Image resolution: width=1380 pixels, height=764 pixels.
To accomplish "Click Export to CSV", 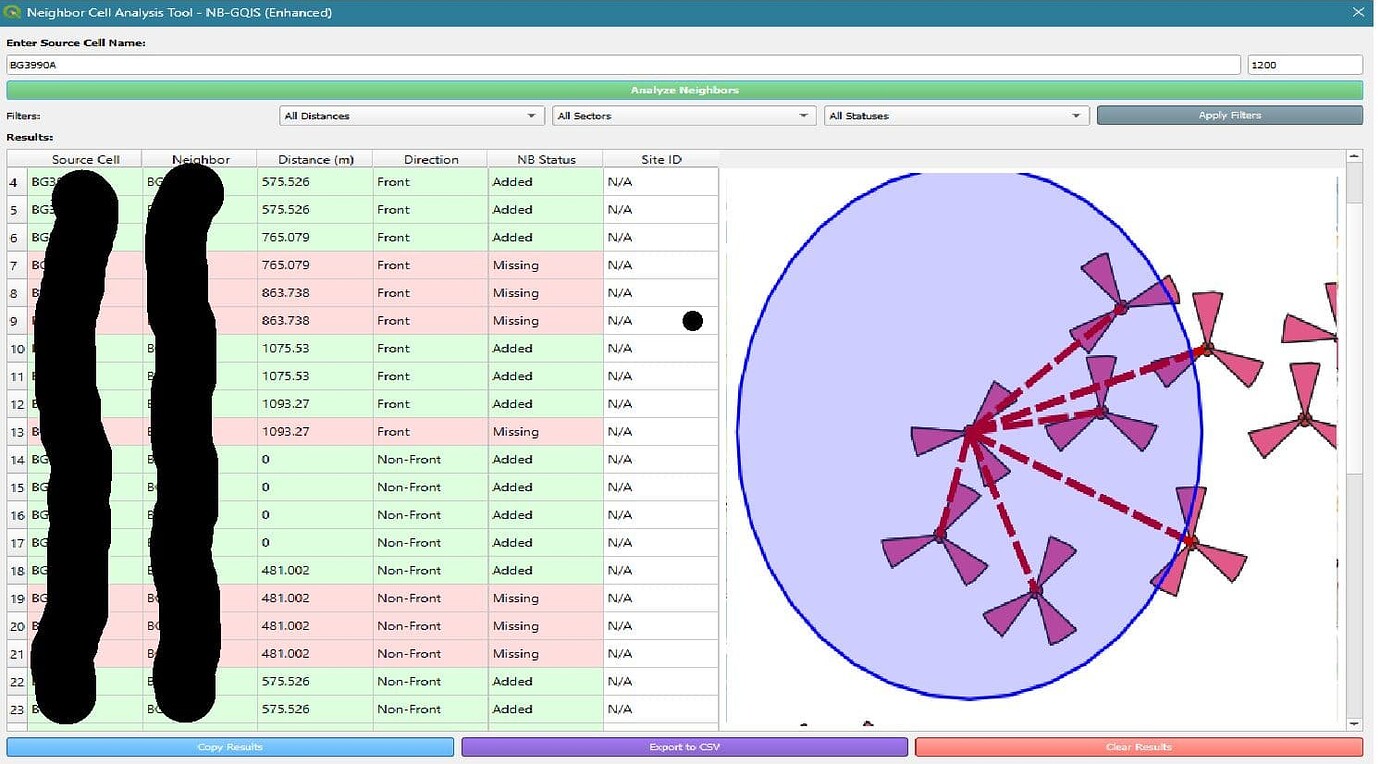I will pyautogui.click(x=684, y=747).
